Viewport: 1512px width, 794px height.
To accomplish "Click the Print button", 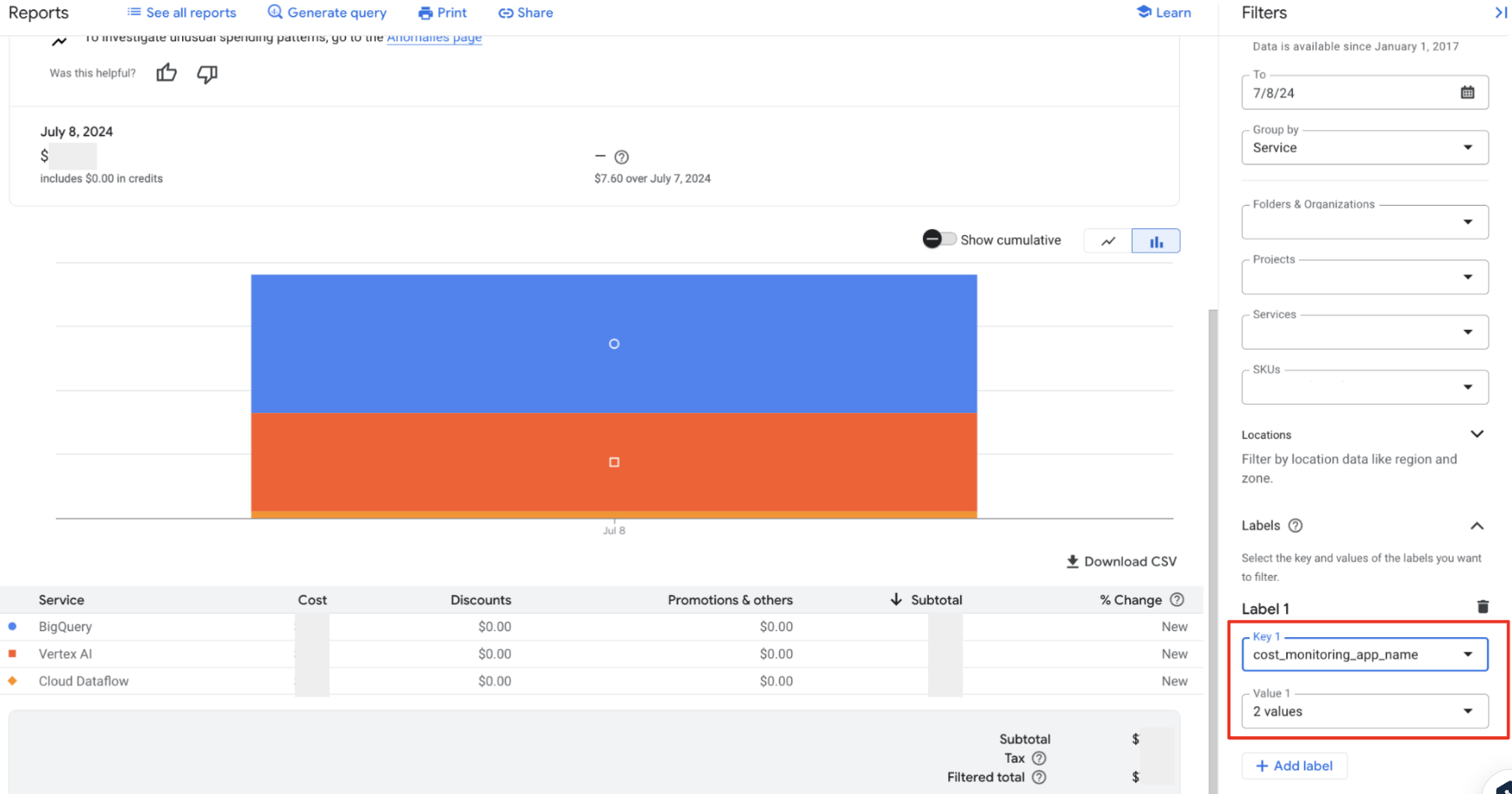I will 442,13.
